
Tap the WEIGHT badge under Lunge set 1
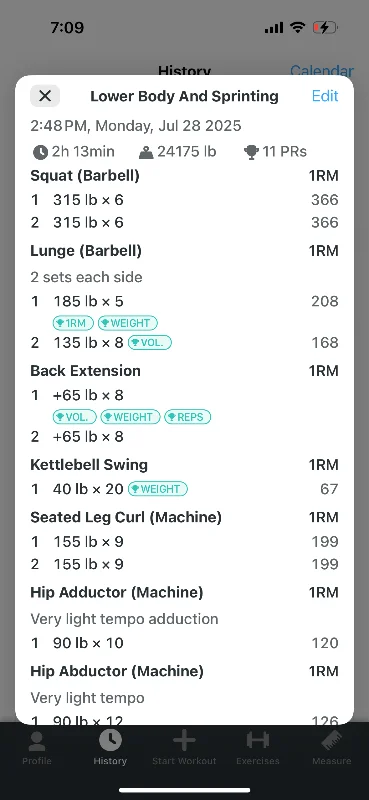point(128,323)
